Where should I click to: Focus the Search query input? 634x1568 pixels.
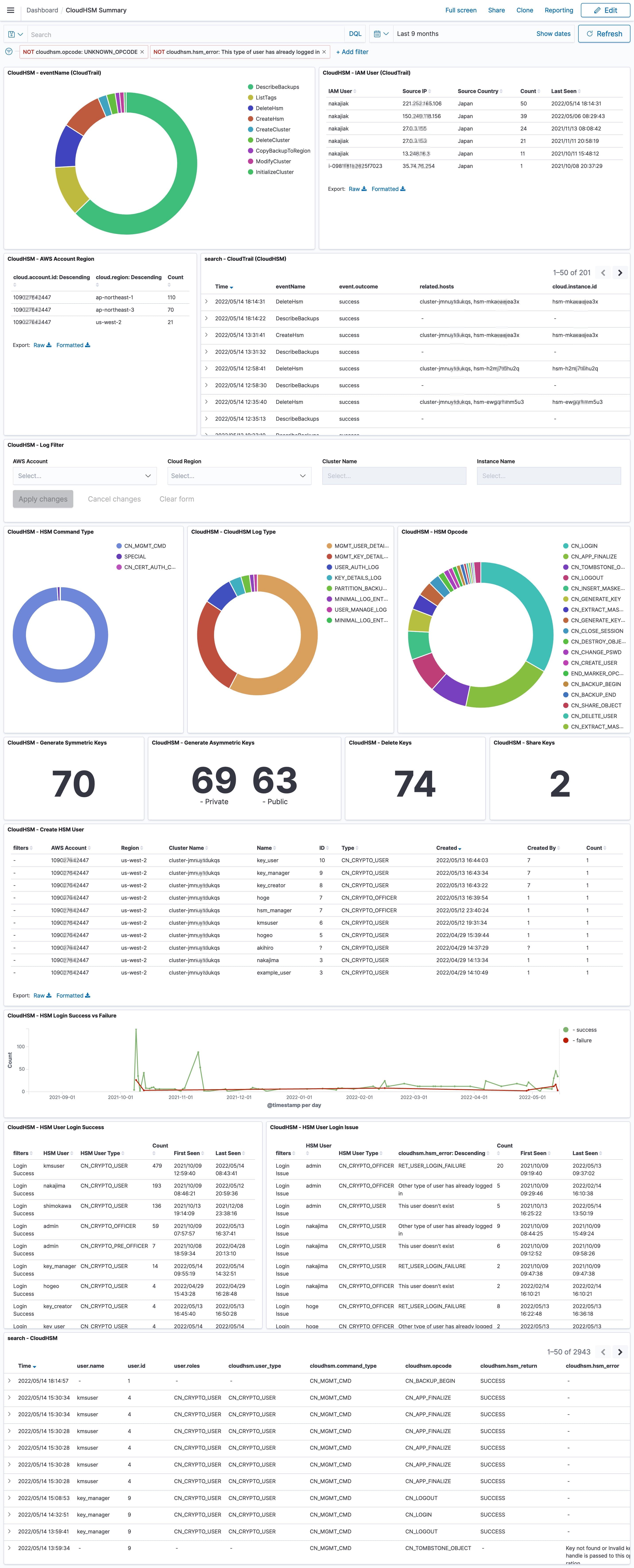click(x=186, y=35)
